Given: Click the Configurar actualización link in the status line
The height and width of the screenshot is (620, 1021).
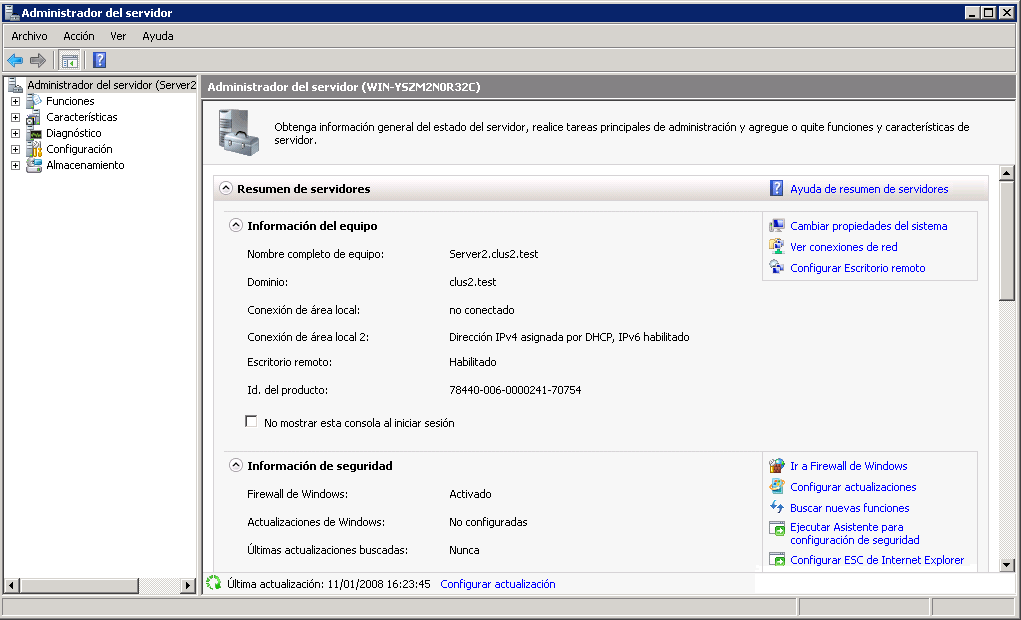Looking at the screenshot, I should pos(497,584).
